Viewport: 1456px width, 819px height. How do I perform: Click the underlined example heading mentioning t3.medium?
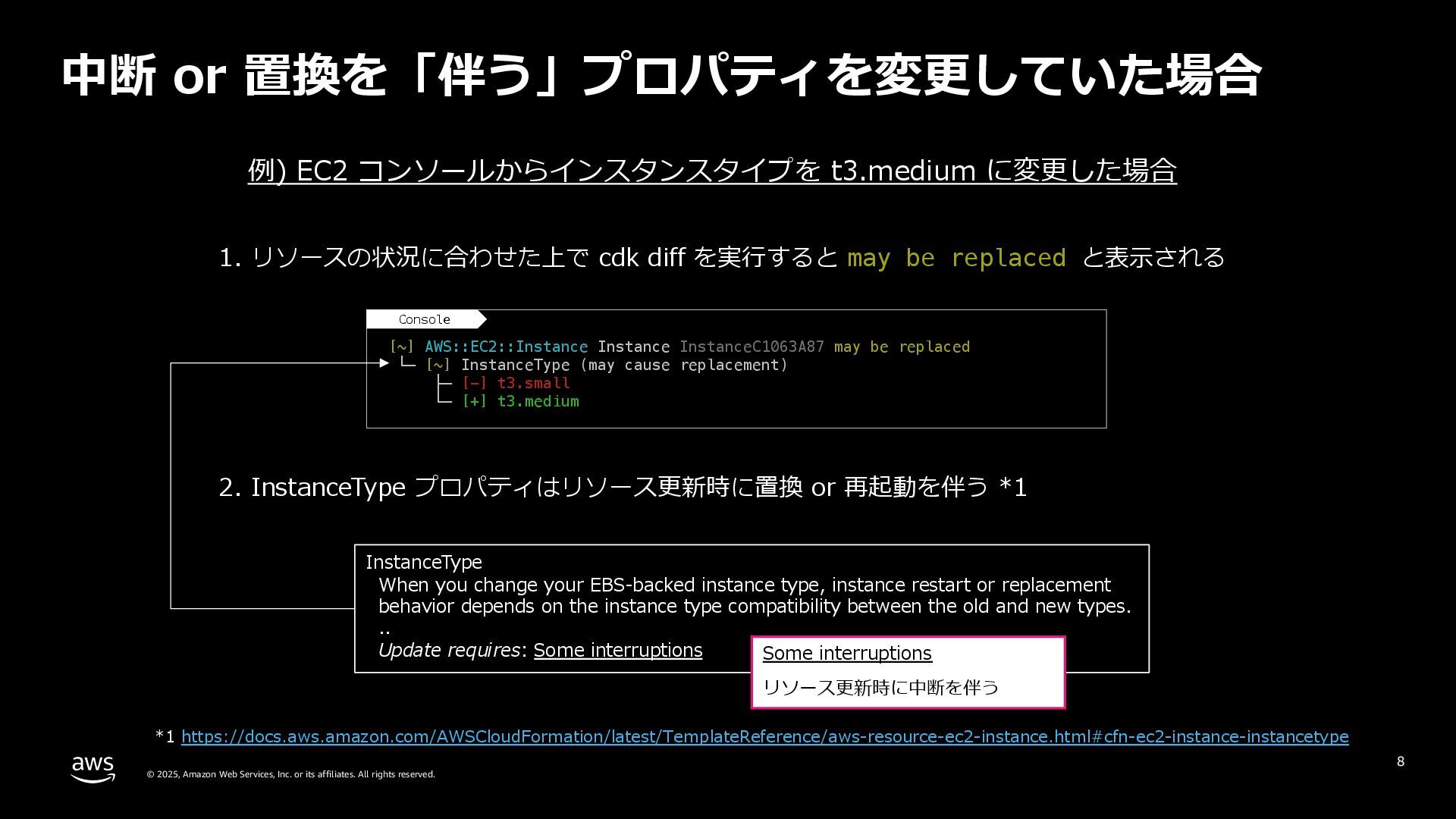(x=712, y=170)
